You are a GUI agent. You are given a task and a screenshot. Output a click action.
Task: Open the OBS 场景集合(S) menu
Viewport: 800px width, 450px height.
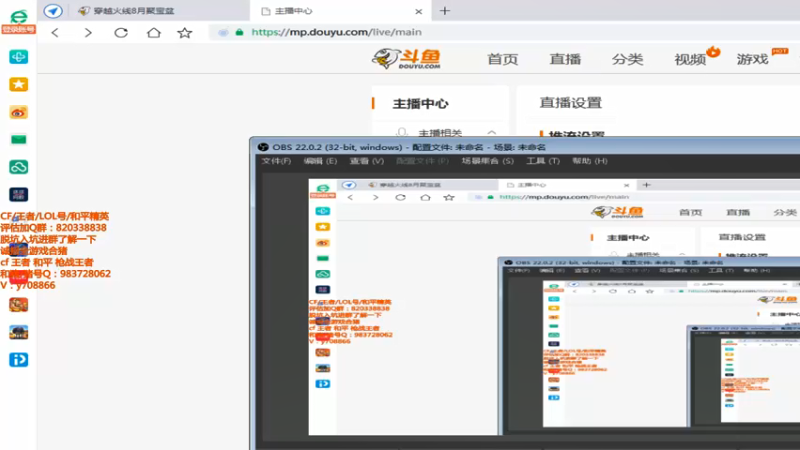[487, 161]
